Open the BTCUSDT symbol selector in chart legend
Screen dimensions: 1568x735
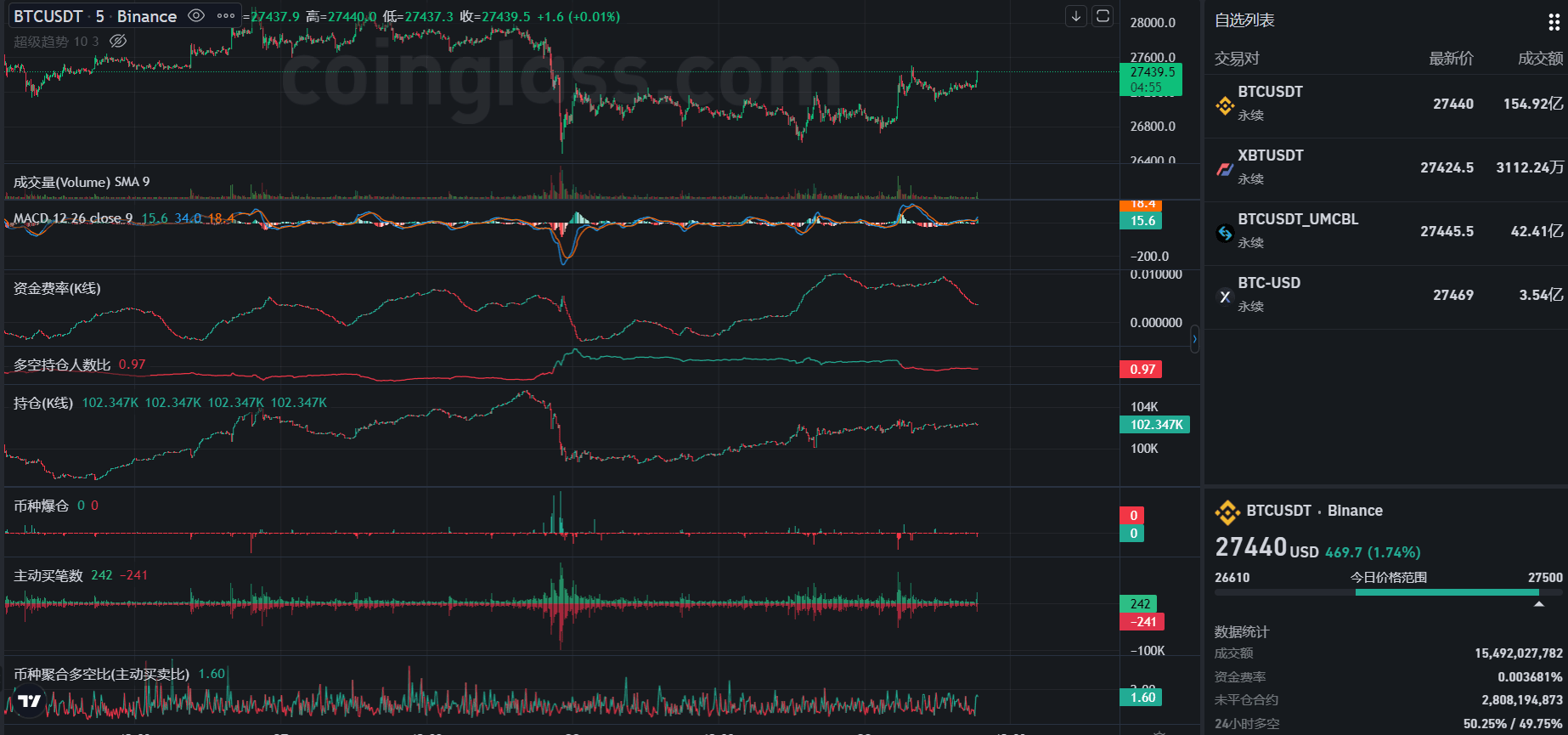(x=48, y=16)
